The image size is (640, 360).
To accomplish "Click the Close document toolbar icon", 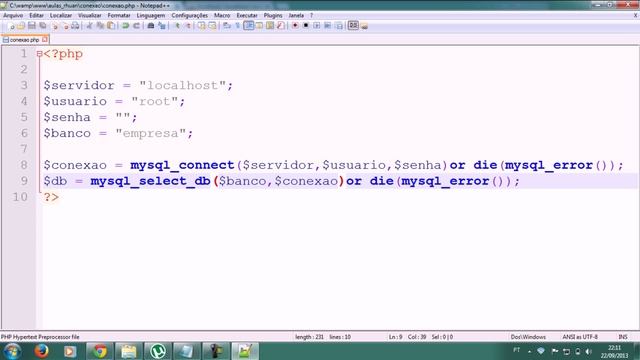I will [55, 26].
